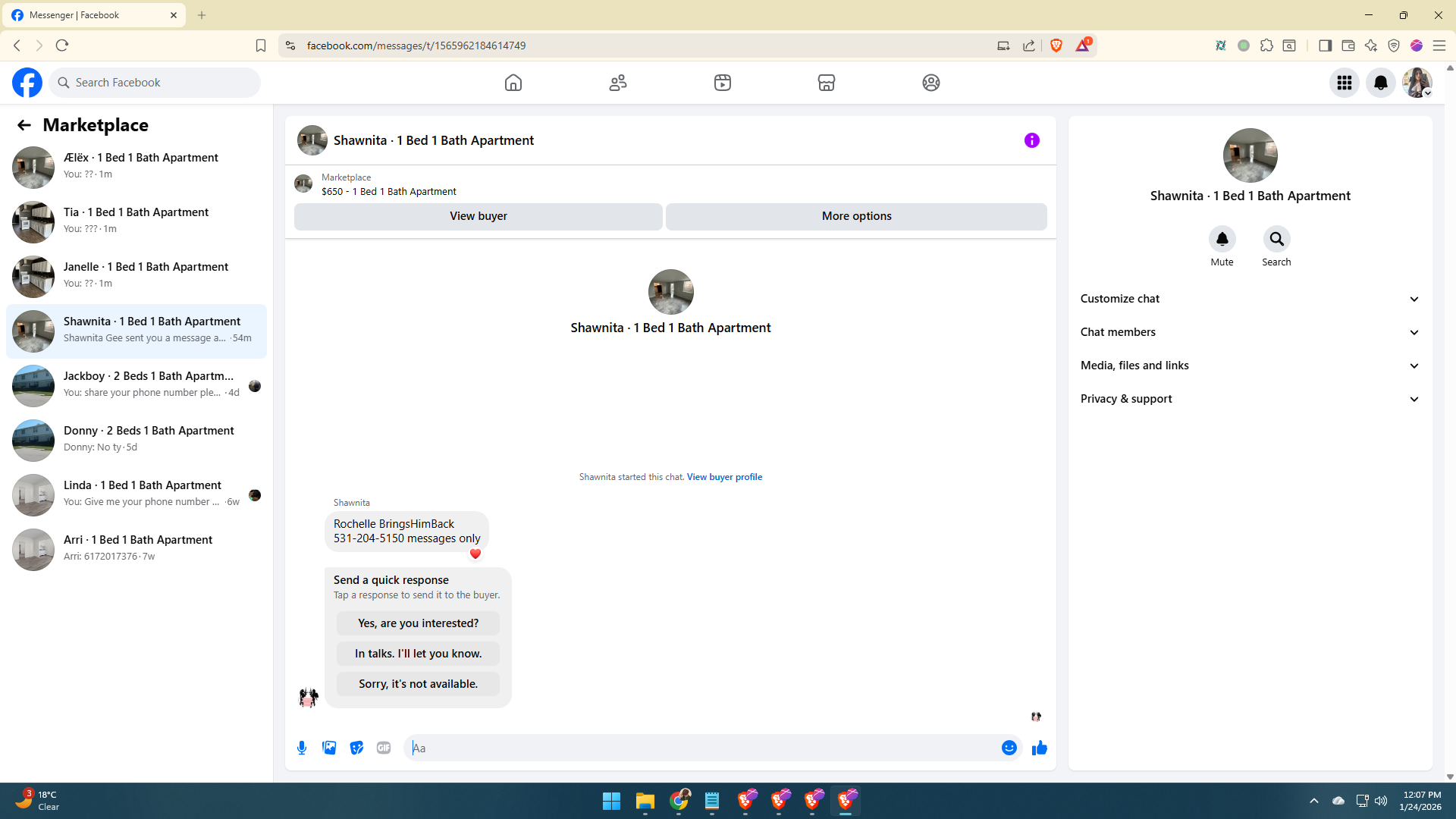Open the Facebook notifications bell
This screenshot has height=819, width=1456.
[x=1380, y=83]
